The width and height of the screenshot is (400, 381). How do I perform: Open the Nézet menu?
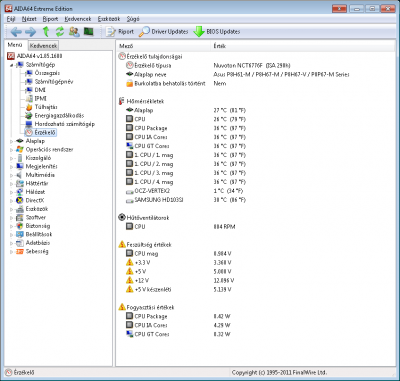(29, 19)
